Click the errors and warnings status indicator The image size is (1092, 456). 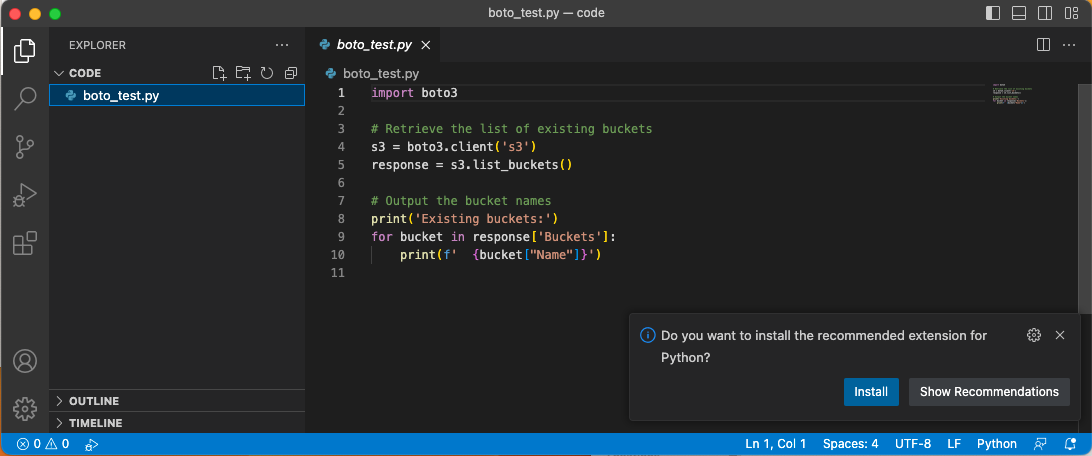coord(43,444)
